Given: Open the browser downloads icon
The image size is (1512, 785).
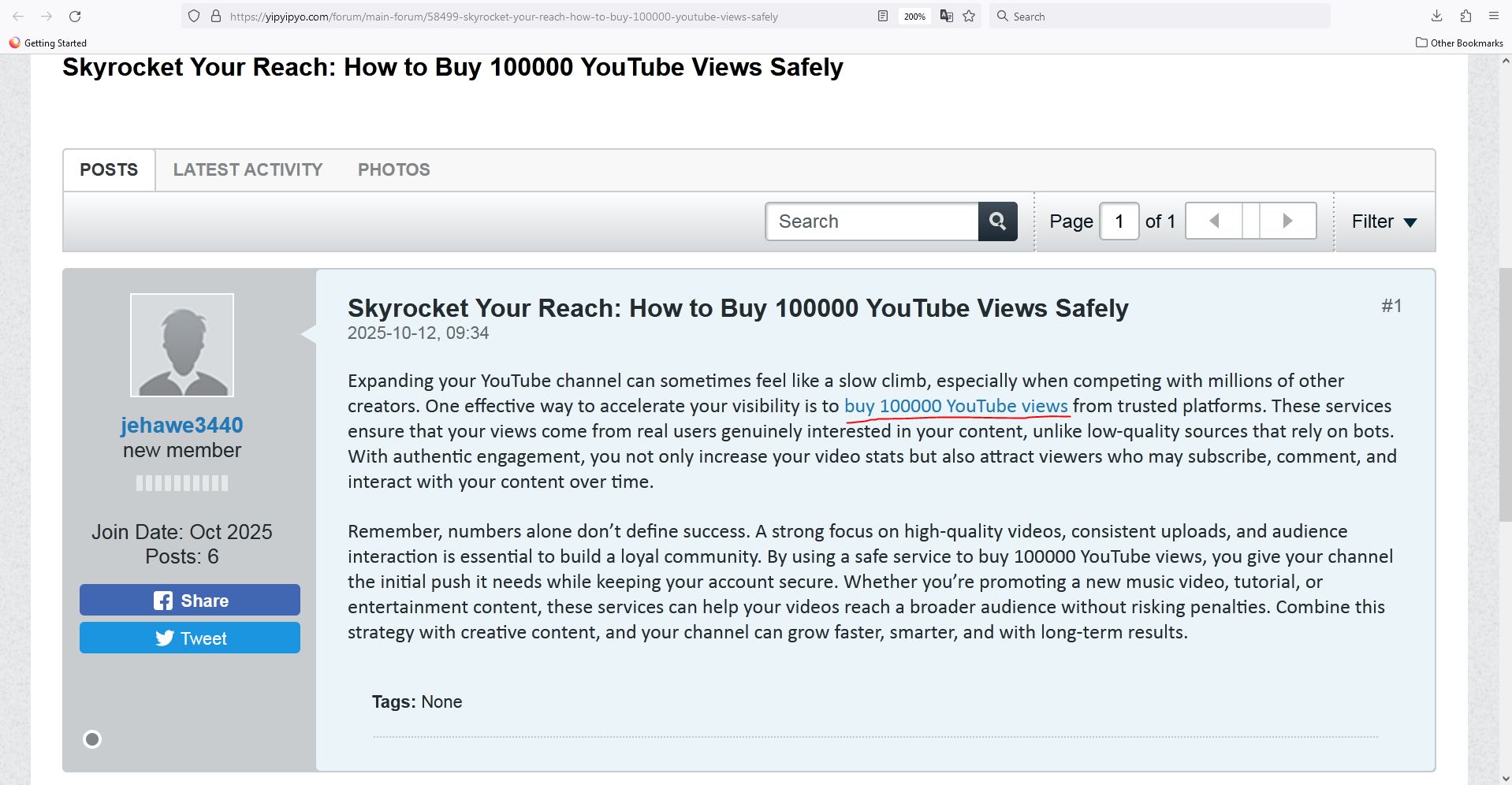Looking at the screenshot, I should [1436, 17].
